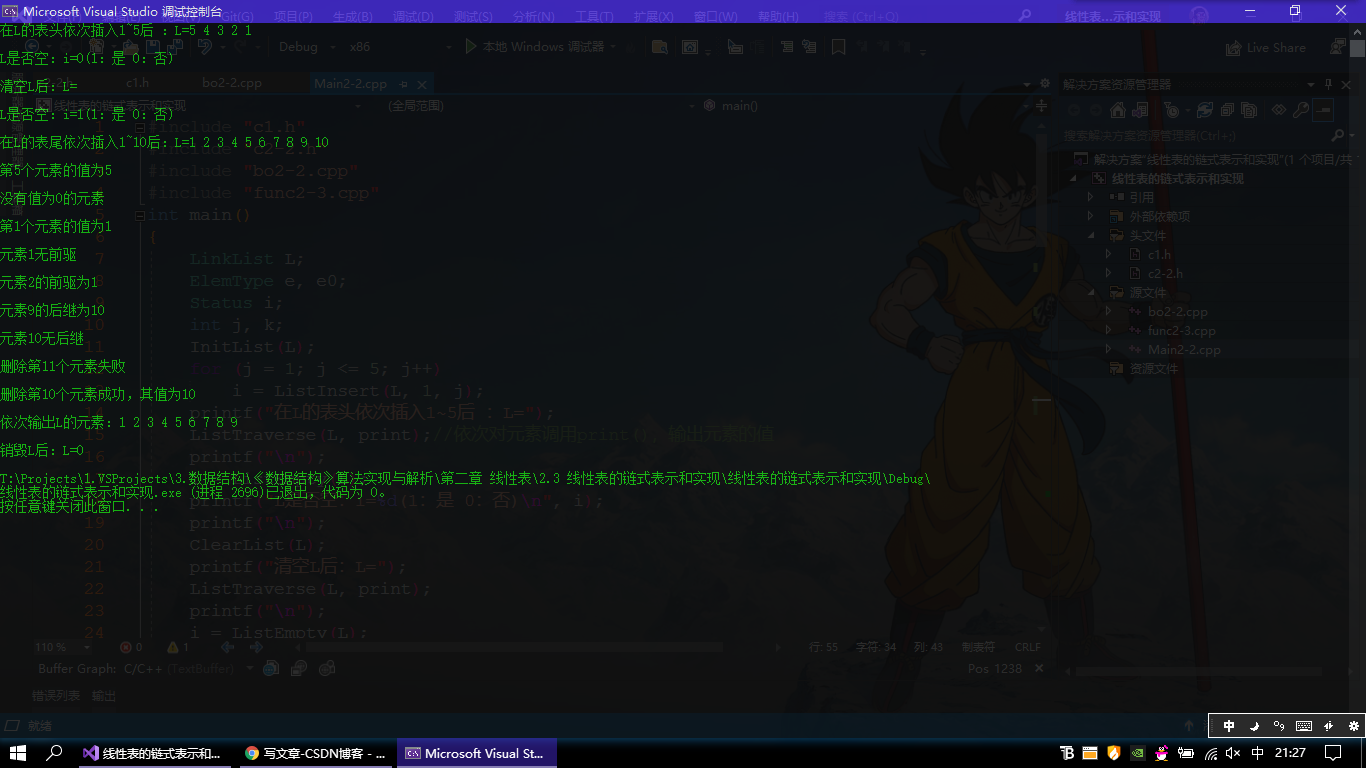Open the Windows Start menu

[18, 753]
